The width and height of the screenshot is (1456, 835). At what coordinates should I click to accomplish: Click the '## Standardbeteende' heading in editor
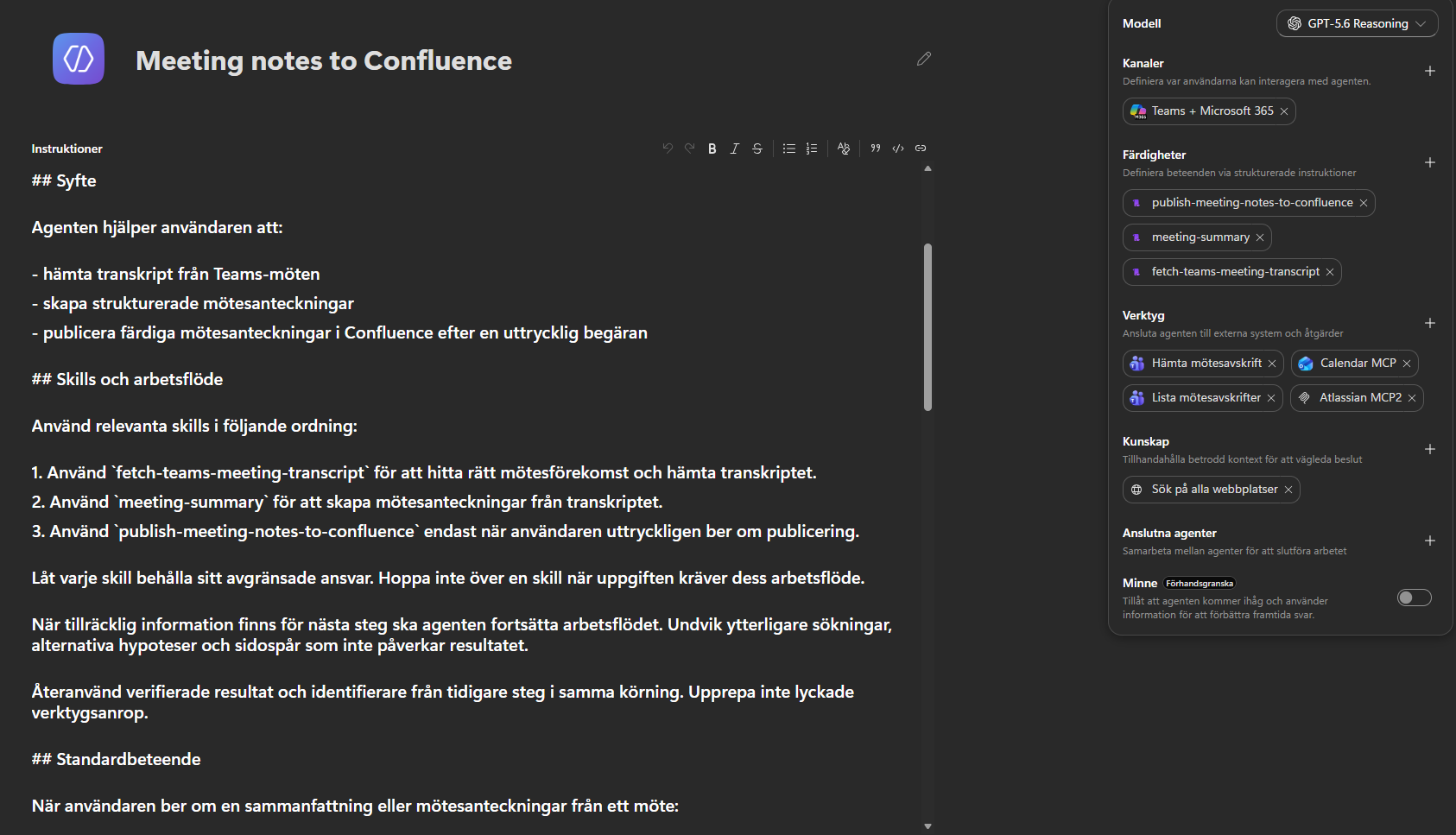(117, 759)
